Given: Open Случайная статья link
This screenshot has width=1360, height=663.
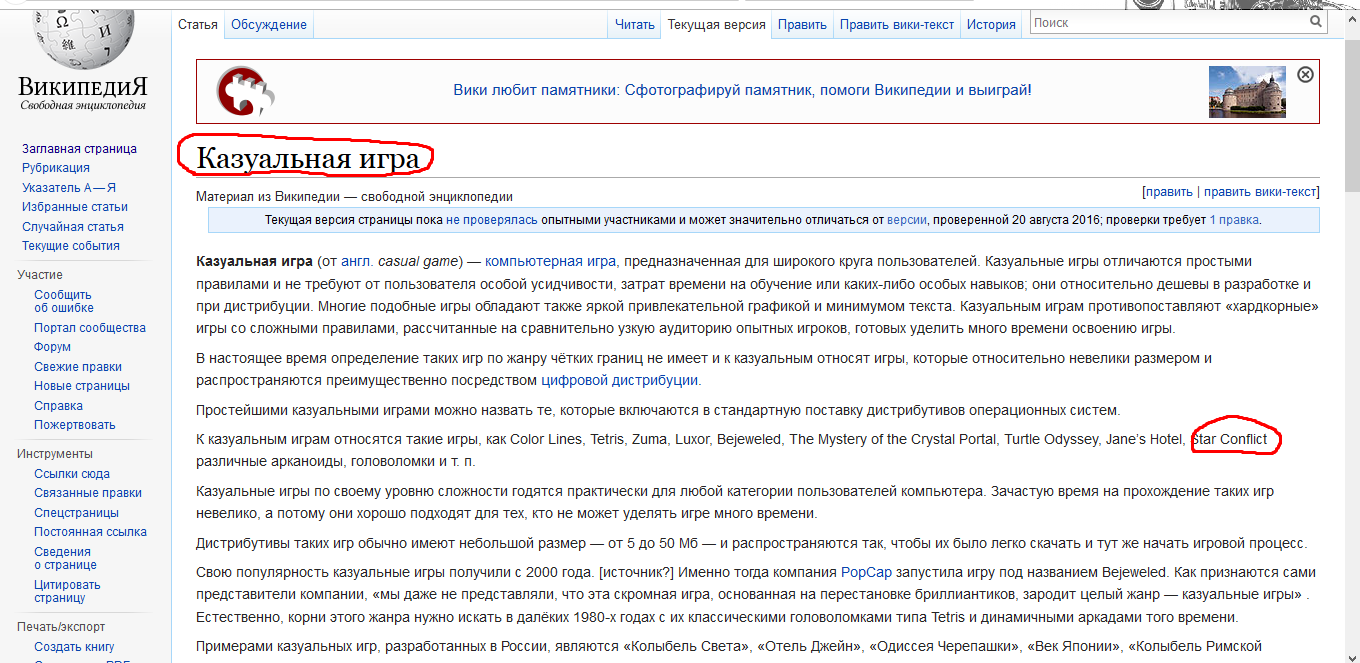Looking at the screenshot, I should click(73, 227).
